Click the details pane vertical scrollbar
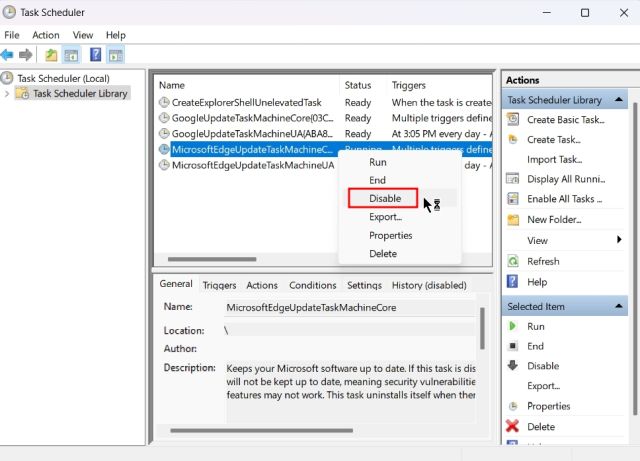This screenshot has height=461, width=640. 482,328
